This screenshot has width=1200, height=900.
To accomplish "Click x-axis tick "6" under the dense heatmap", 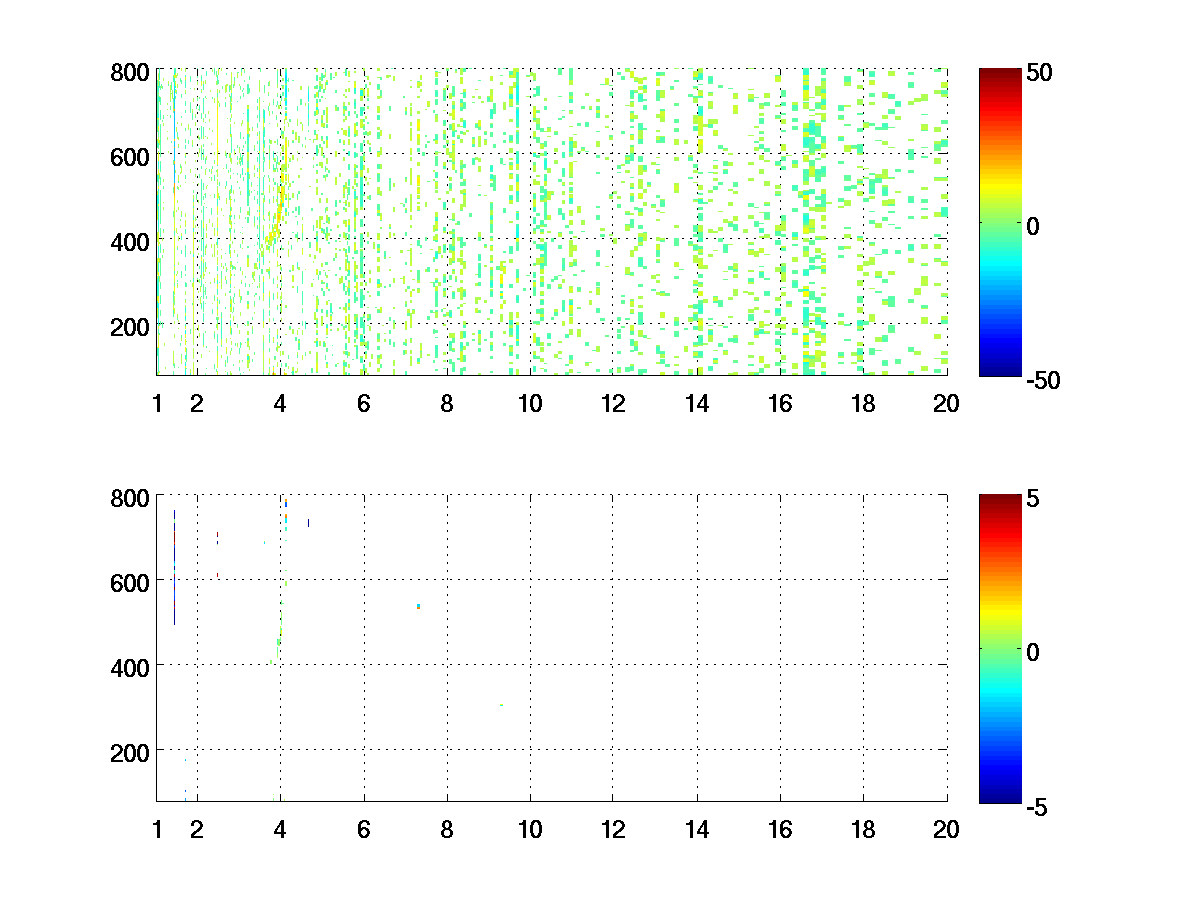I will pyautogui.click(x=363, y=404).
